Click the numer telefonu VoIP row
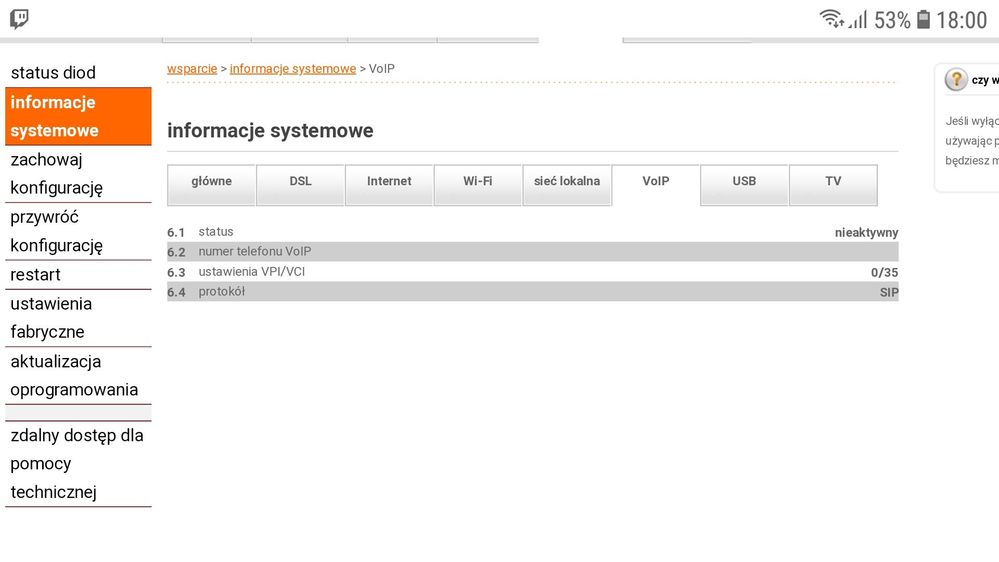Image resolution: width=999 pixels, height=562 pixels. coord(533,252)
